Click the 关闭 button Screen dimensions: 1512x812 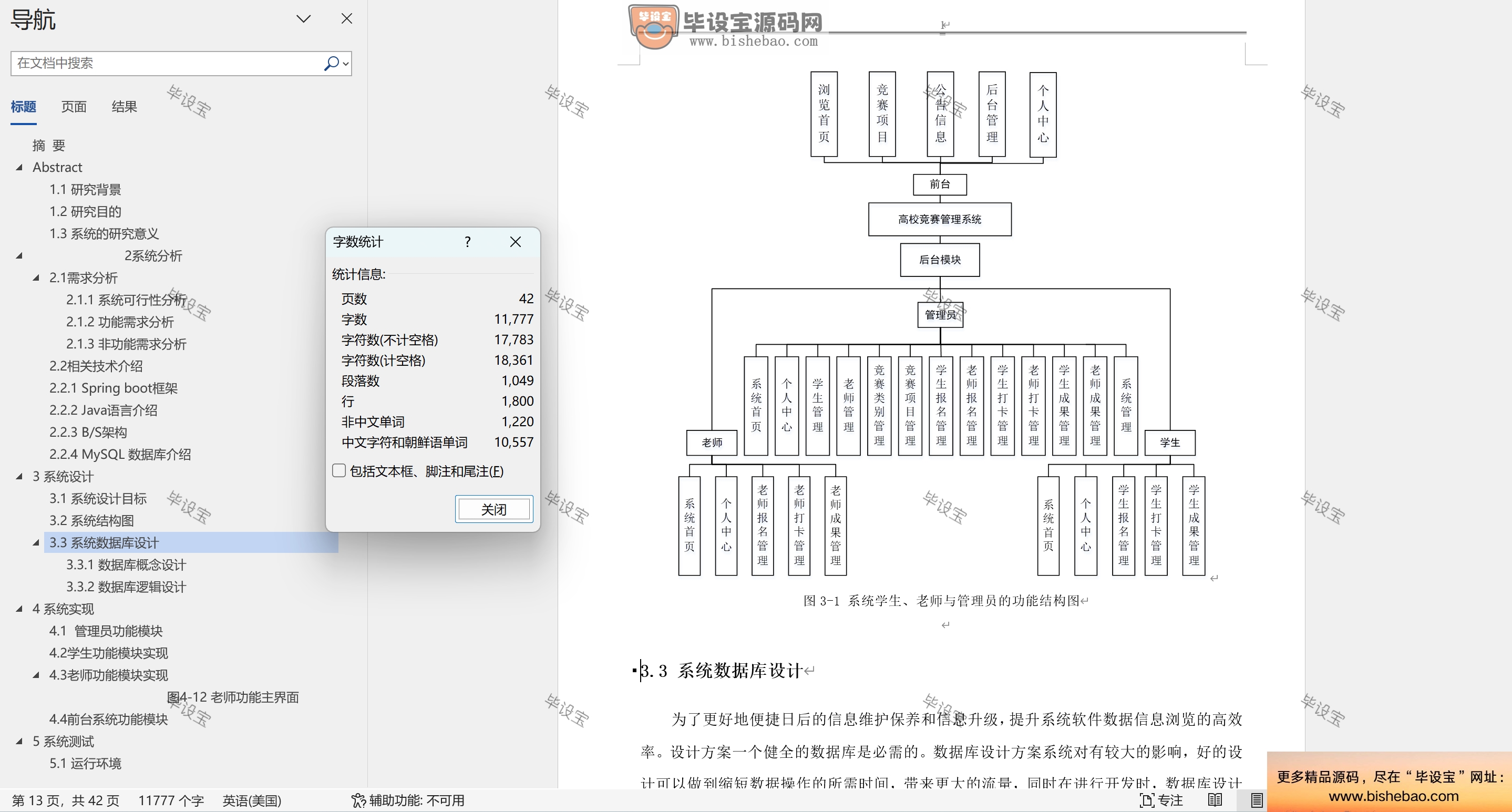(494, 509)
